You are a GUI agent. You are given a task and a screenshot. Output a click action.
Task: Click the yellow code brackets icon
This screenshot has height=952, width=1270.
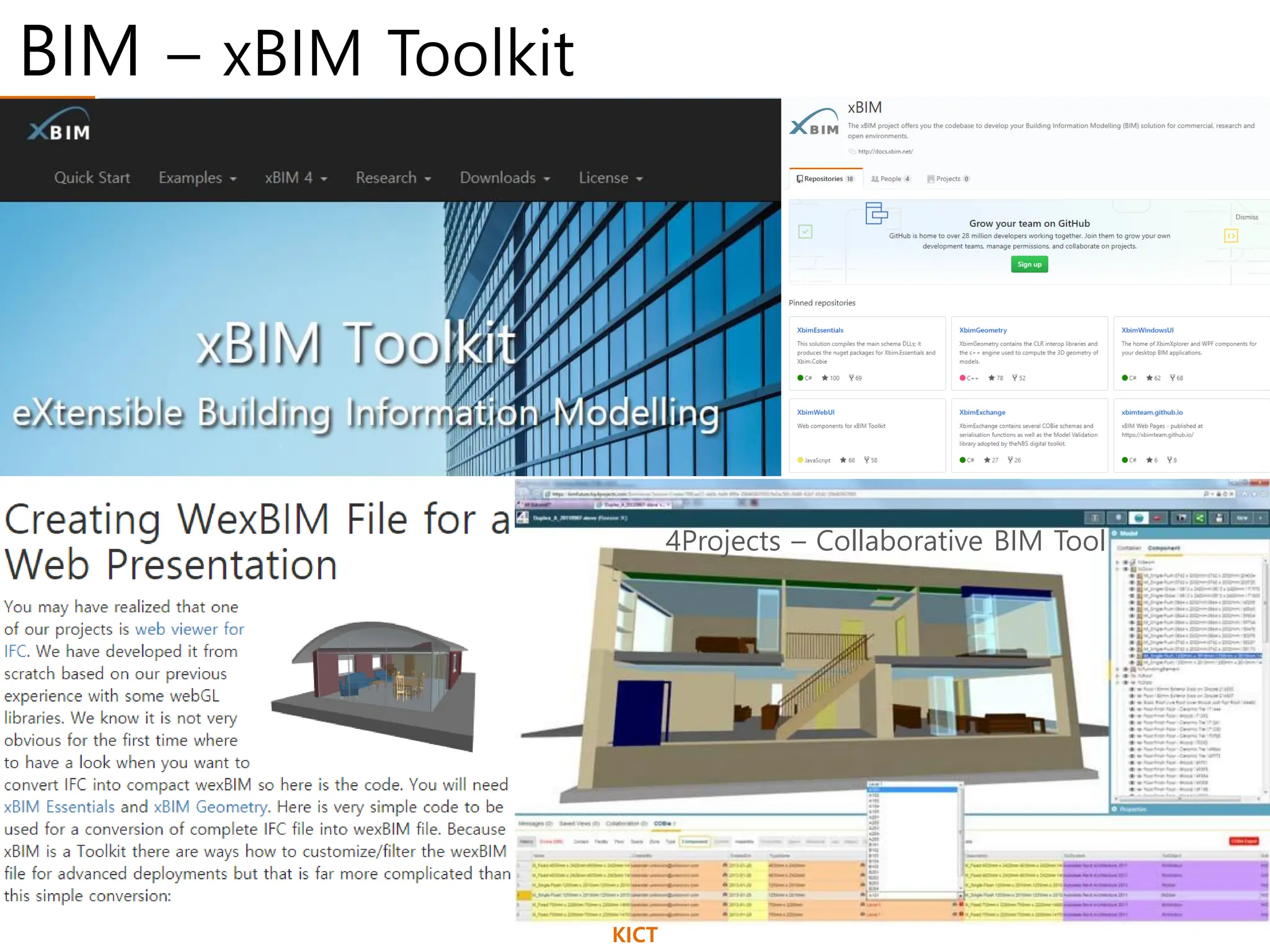pyautogui.click(x=1231, y=236)
